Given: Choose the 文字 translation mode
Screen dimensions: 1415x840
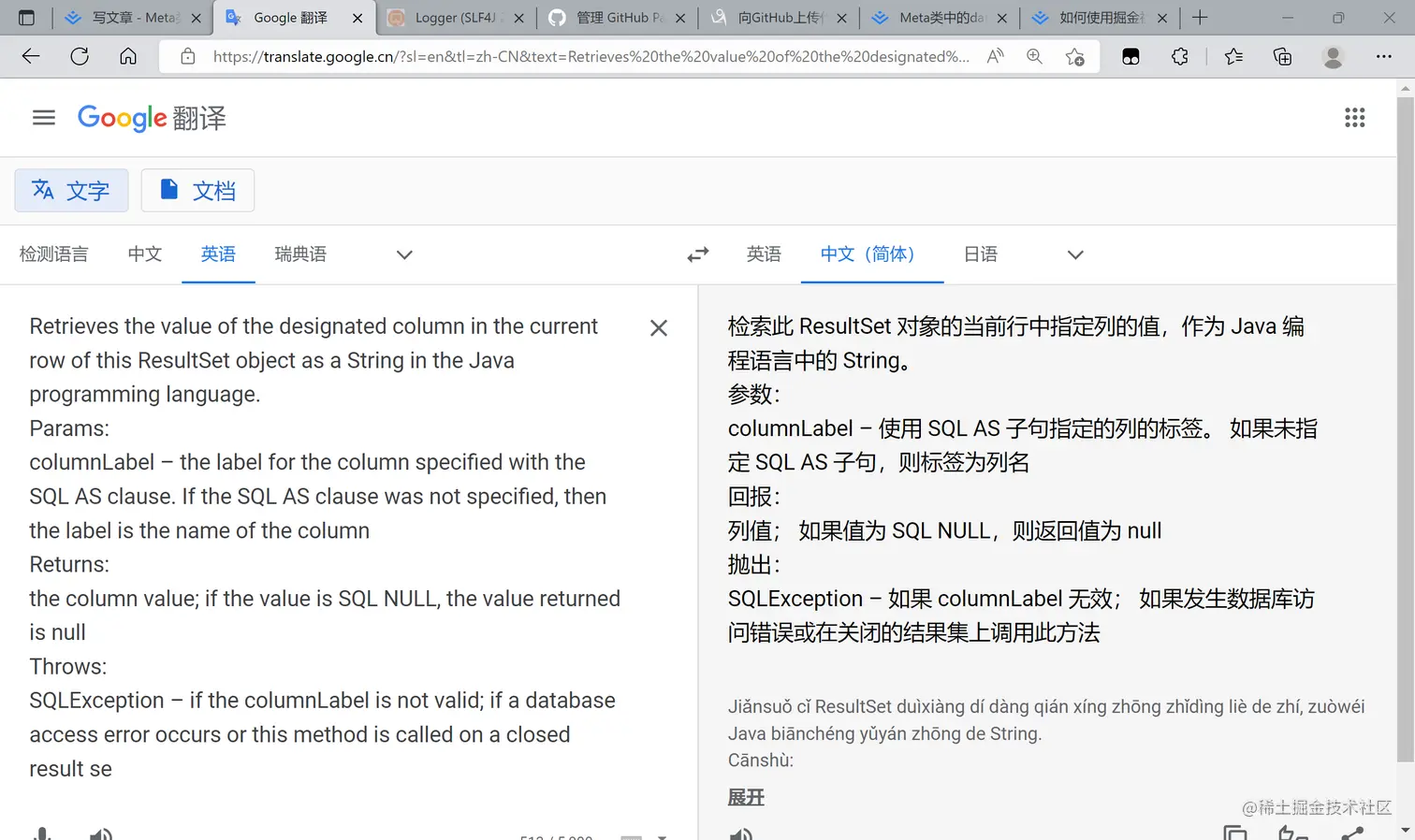Looking at the screenshot, I should (x=71, y=190).
